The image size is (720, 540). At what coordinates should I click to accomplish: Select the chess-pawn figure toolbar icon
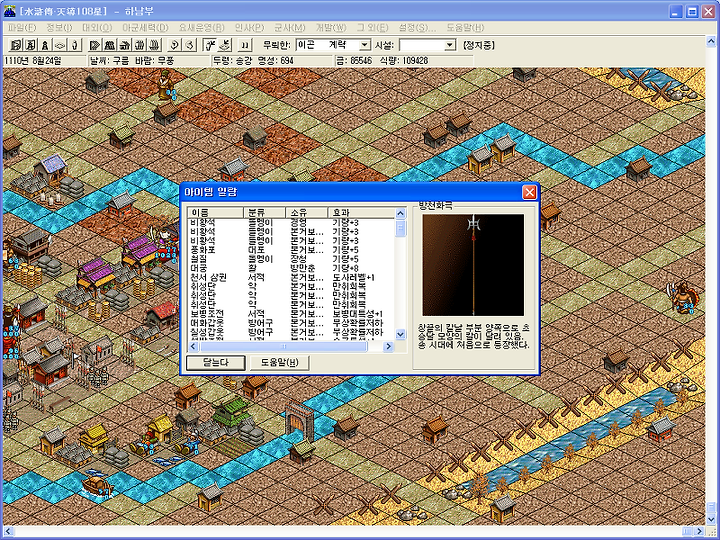pos(45,45)
